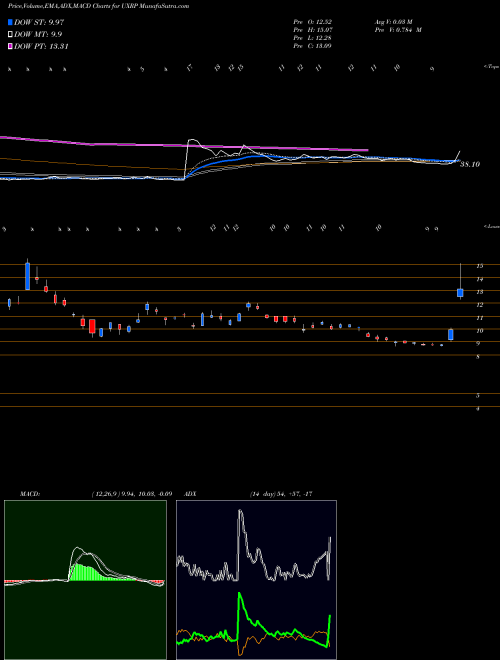The width and height of the screenshot is (500, 660).
Task: Click the MACD values '(12,26,9) 9.94, 10.68, -0.69'
Action: click(132, 494)
